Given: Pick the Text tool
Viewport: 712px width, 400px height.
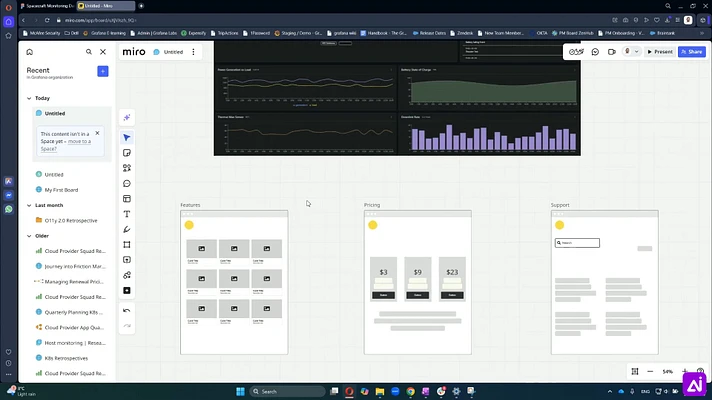Looking at the screenshot, I should pos(127,214).
